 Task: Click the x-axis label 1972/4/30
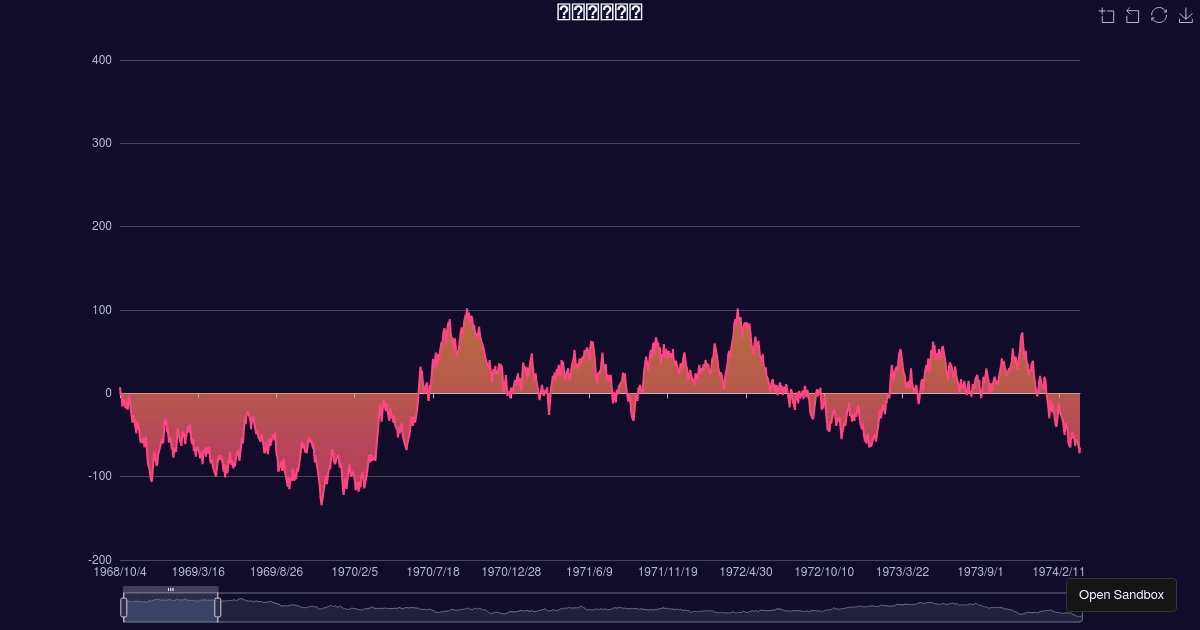(x=746, y=572)
